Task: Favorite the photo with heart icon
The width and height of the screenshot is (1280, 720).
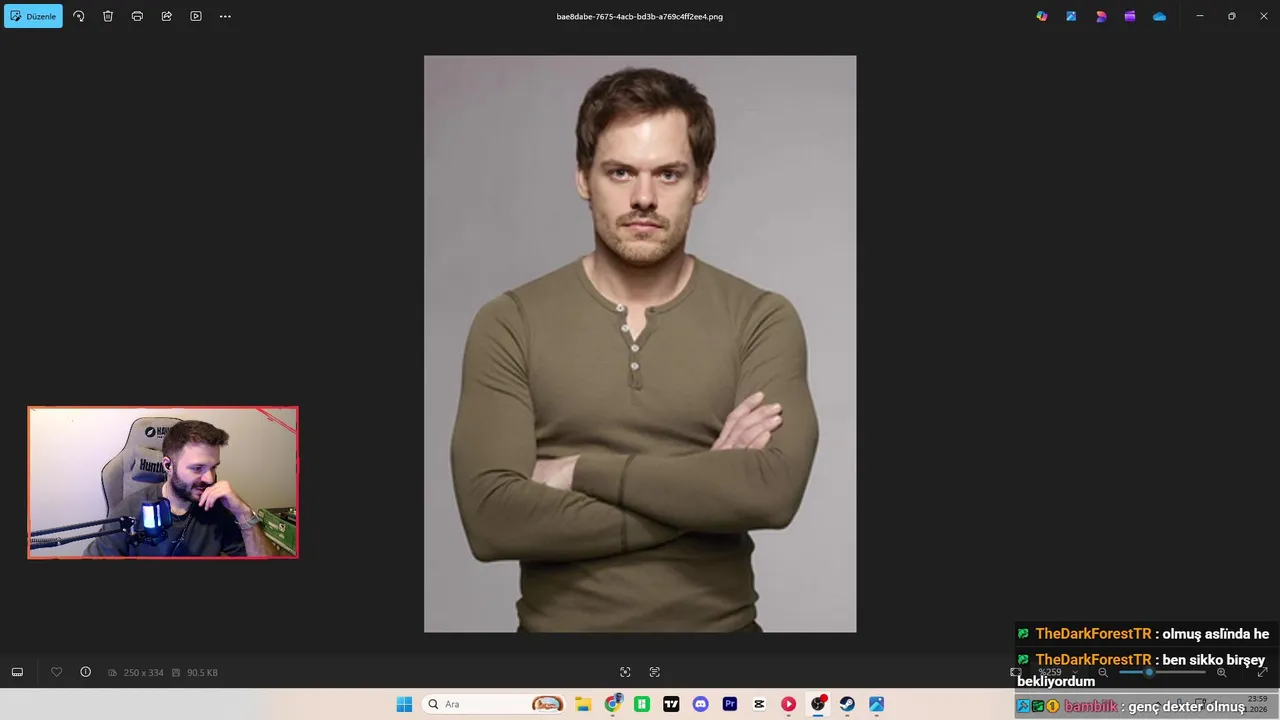Action: click(56, 672)
